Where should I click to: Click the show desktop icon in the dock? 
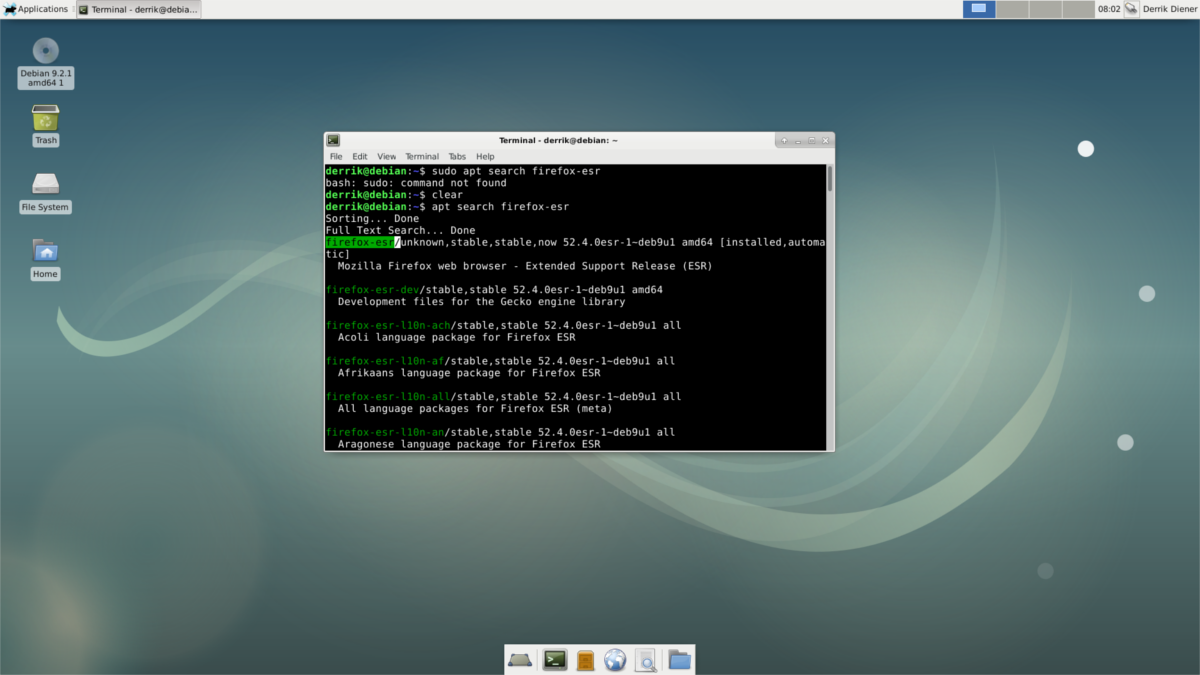pyautogui.click(x=521, y=659)
